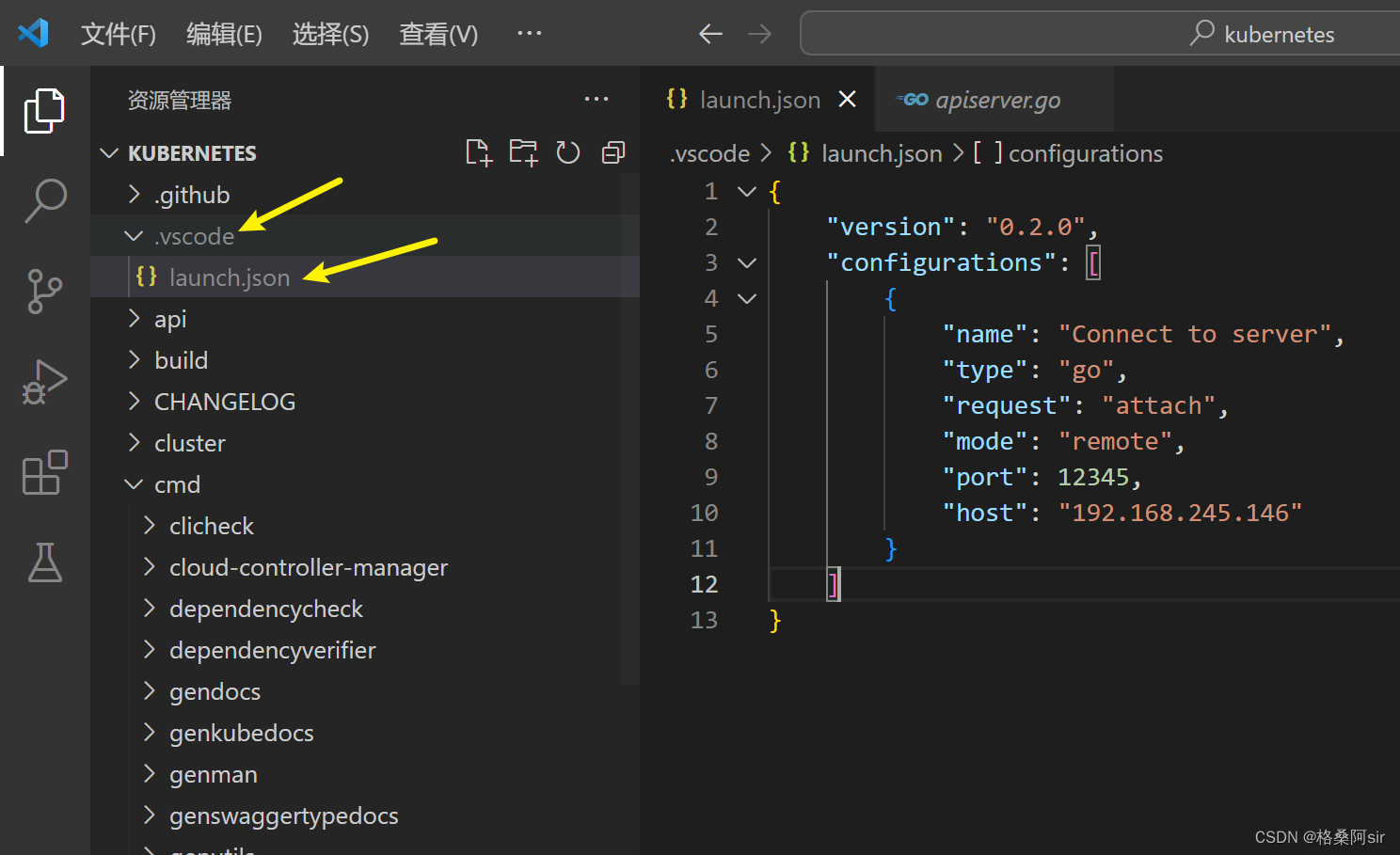Open the 编辑(E) menu
Image resolution: width=1400 pixels, height=855 pixels.
point(224,34)
